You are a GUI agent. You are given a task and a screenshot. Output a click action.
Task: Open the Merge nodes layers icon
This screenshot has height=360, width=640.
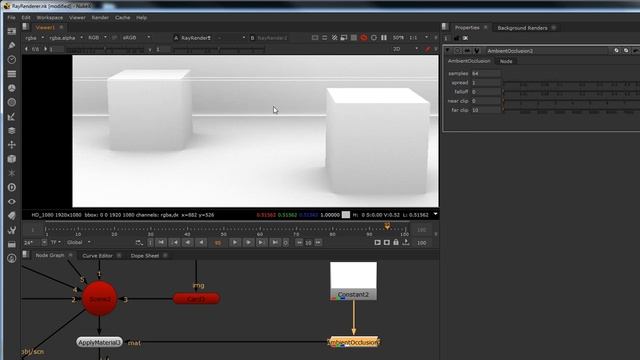coord(12,131)
